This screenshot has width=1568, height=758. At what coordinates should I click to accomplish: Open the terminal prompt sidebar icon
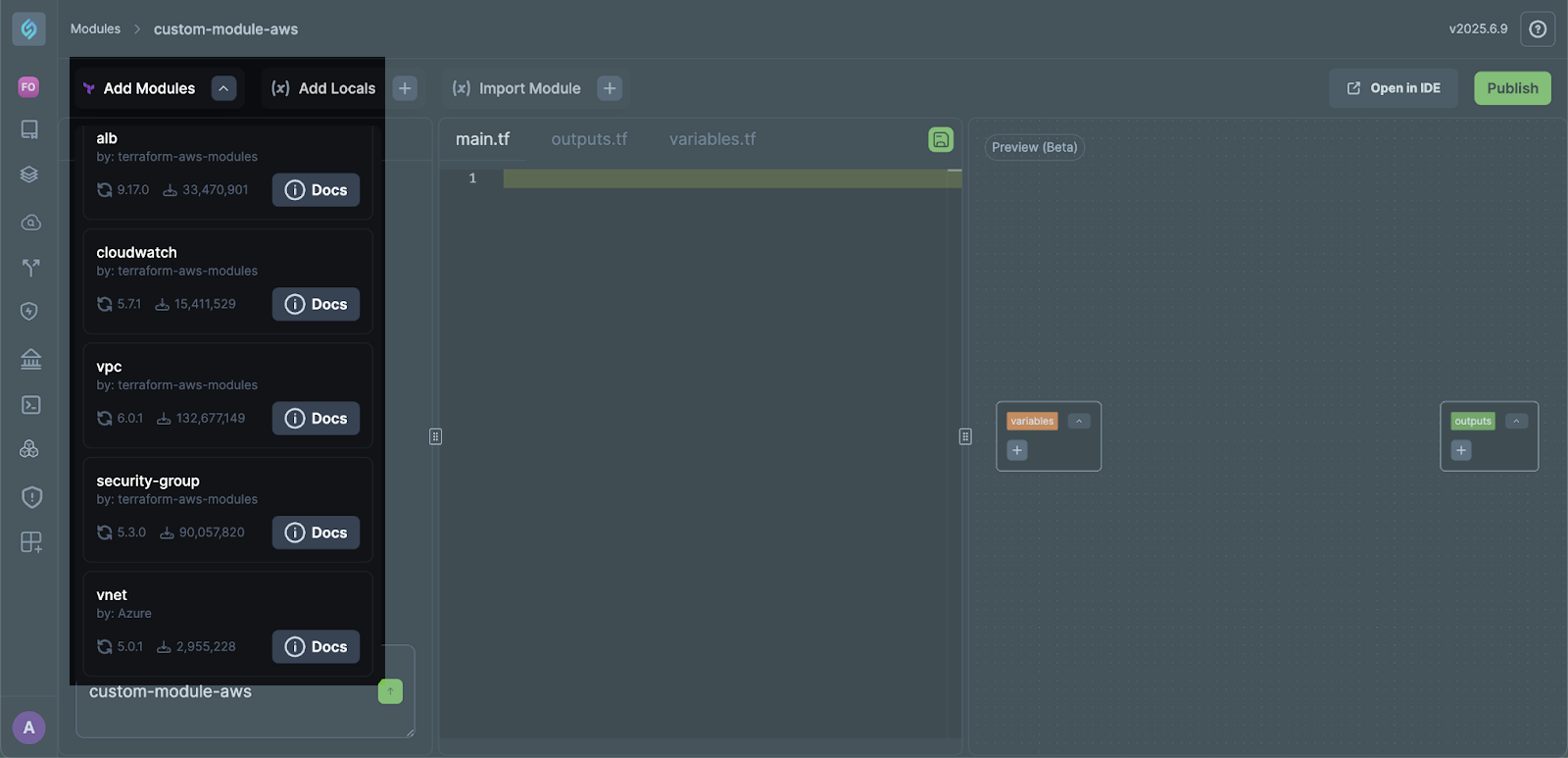tap(30, 405)
